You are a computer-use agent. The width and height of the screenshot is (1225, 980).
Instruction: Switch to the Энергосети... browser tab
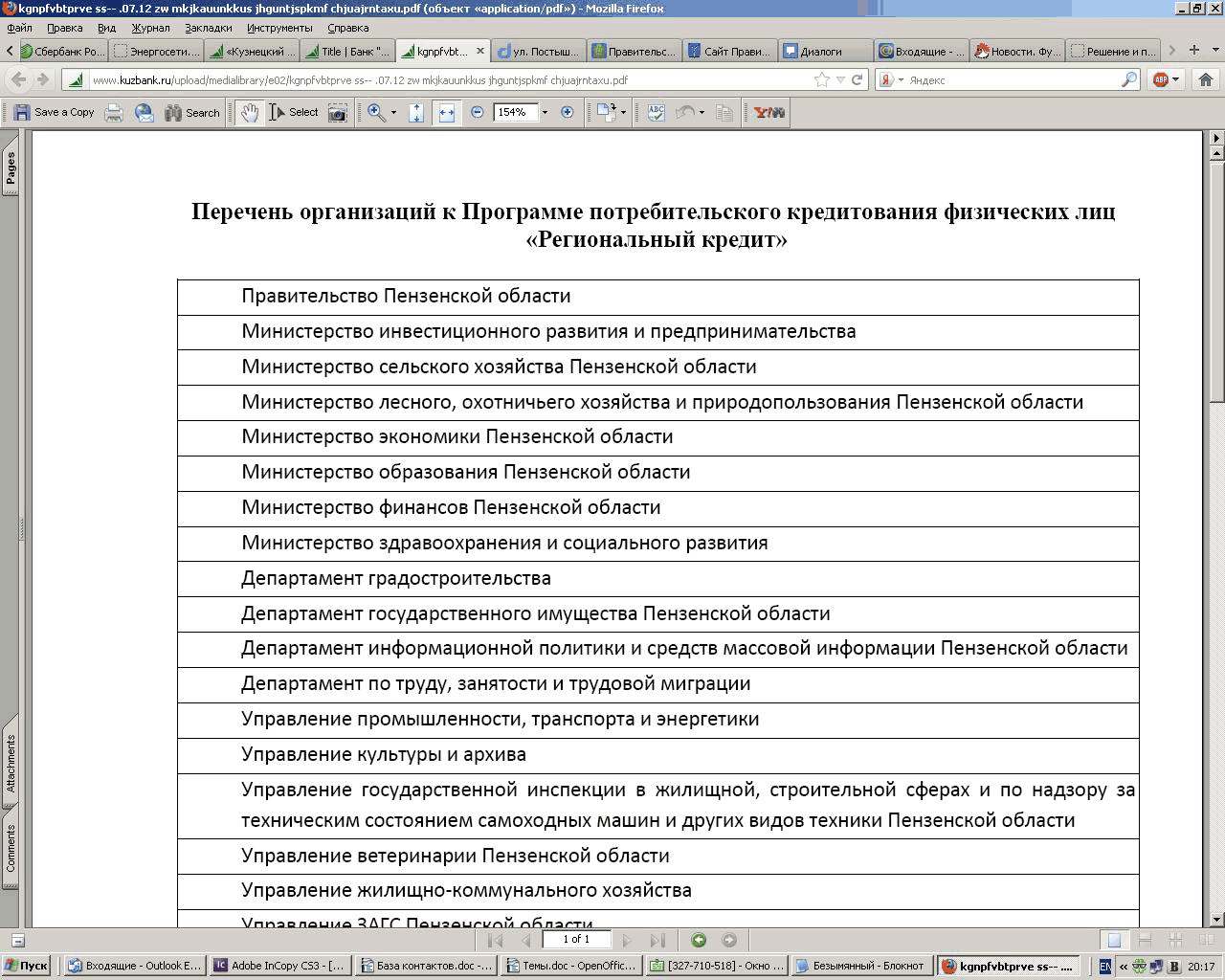[x=158, y=51]
